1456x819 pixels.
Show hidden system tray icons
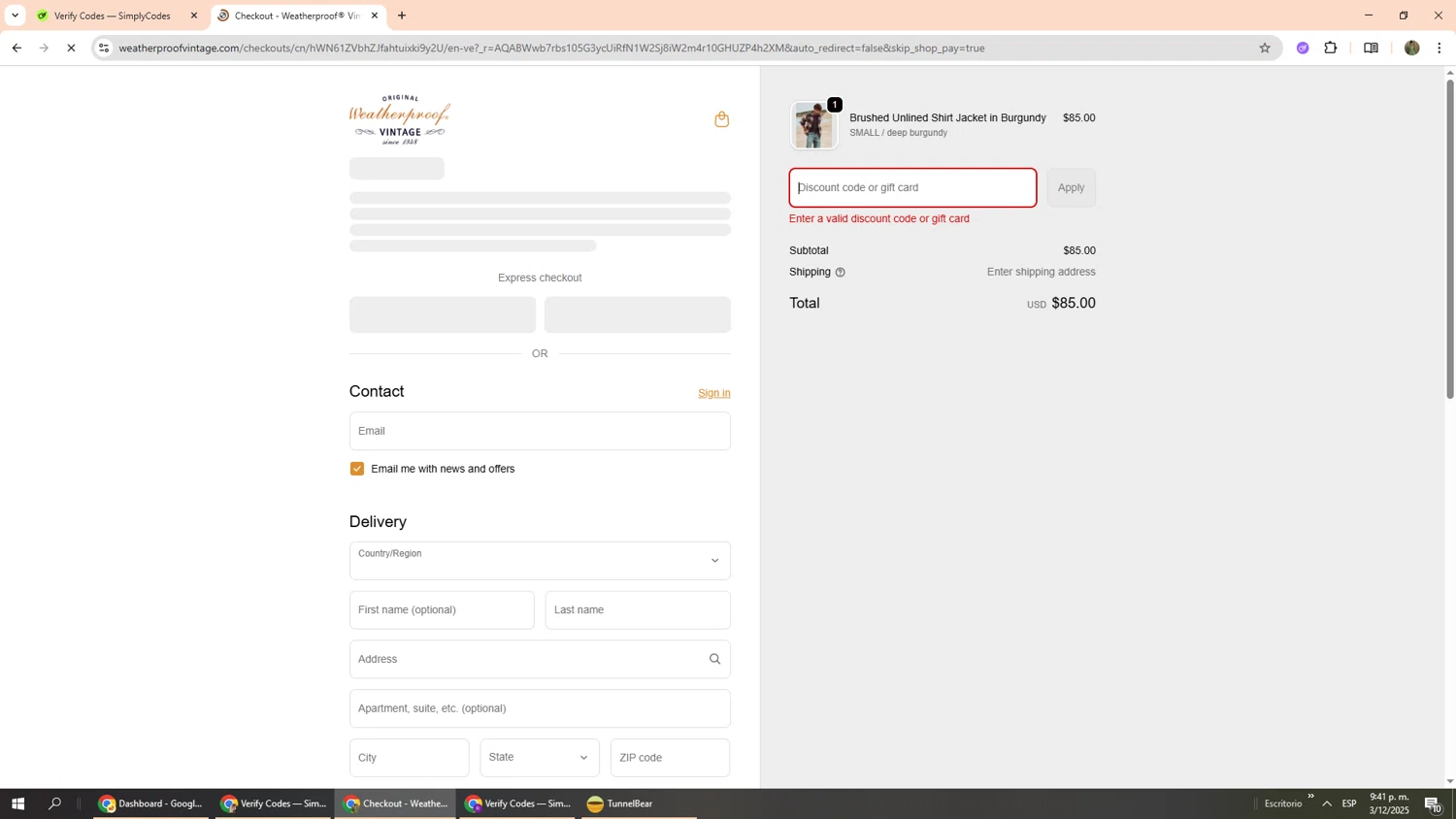coord(1327,803)
